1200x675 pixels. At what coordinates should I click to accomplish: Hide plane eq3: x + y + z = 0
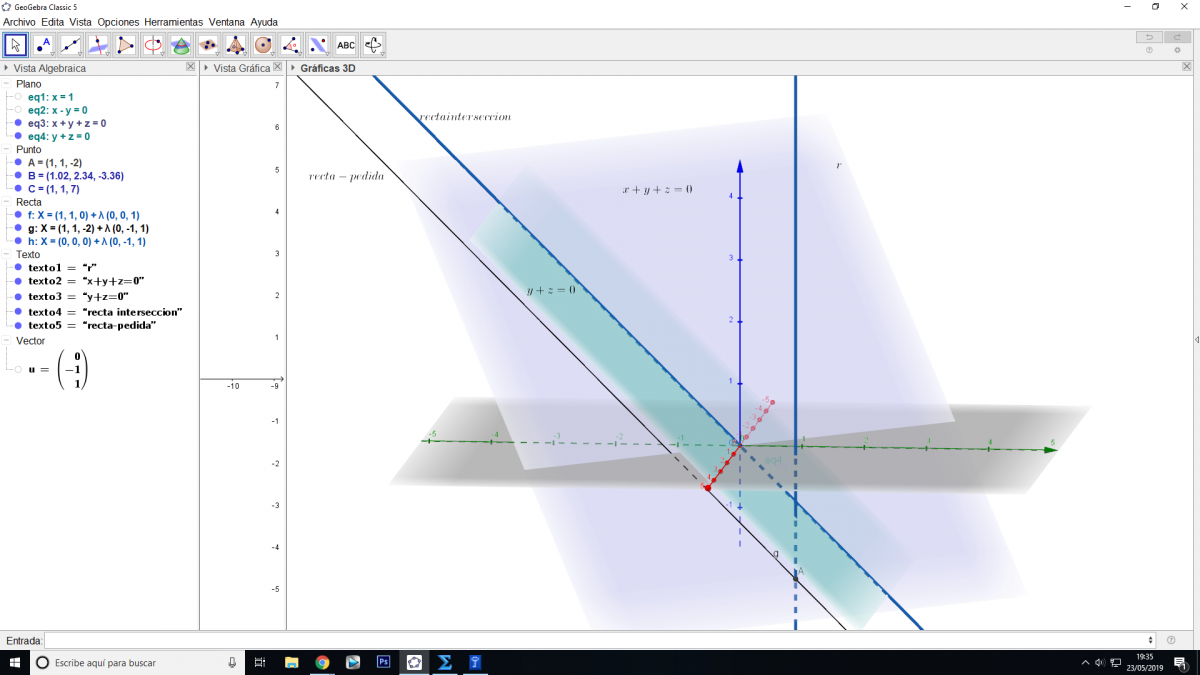(18, 123)
